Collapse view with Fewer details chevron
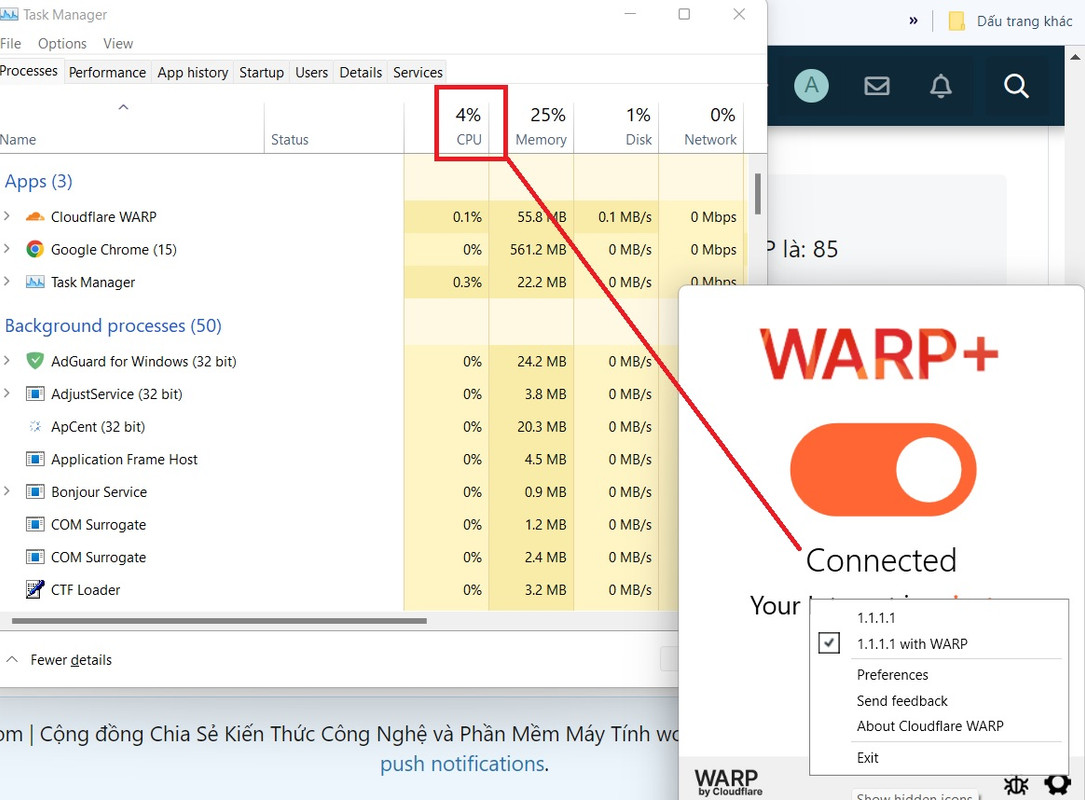Image resolution: width=1085 pixels, height=800 pixels. pyautogui.click(x=12, y=660)
